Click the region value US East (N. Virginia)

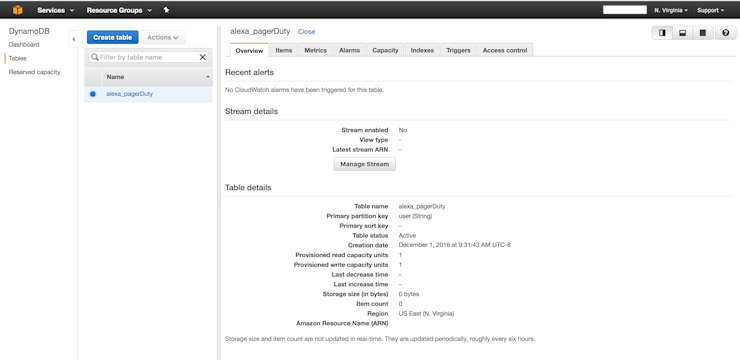tap(426, 314)
